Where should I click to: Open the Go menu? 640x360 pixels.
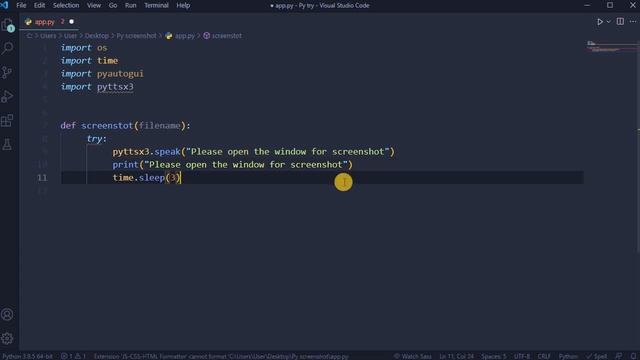click(x=113, y=5)
